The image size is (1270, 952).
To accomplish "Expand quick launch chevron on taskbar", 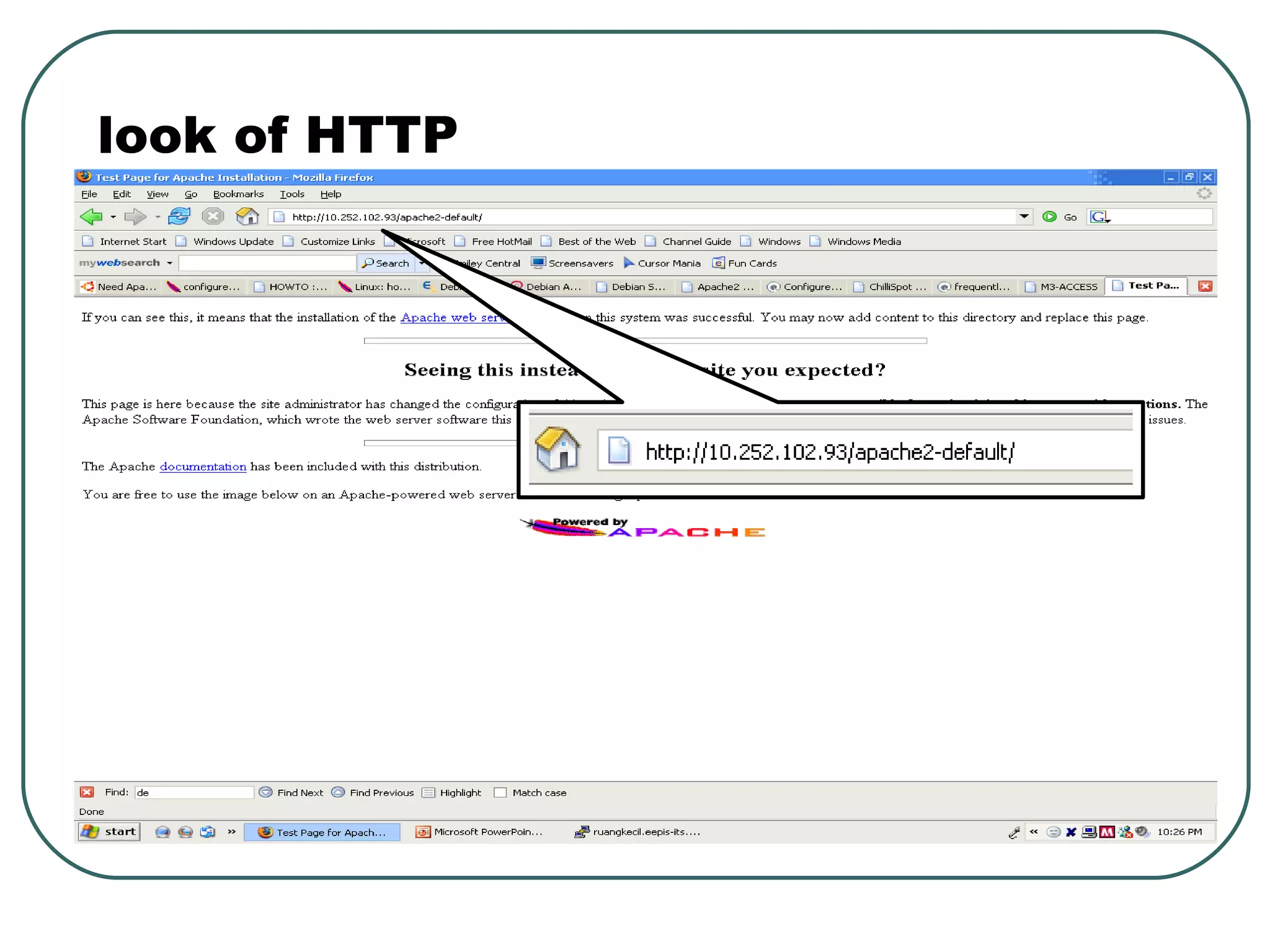I will click(232, 832).
